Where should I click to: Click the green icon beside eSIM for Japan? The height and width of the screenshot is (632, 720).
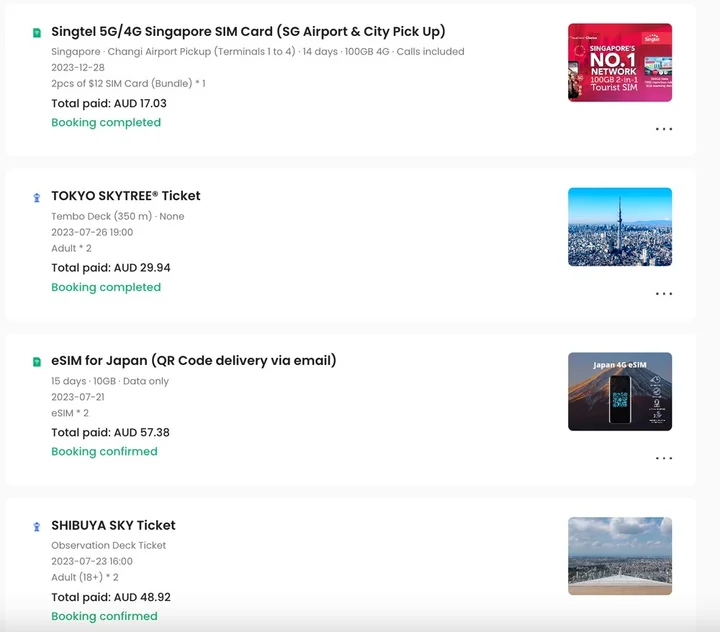pos(37,361)
